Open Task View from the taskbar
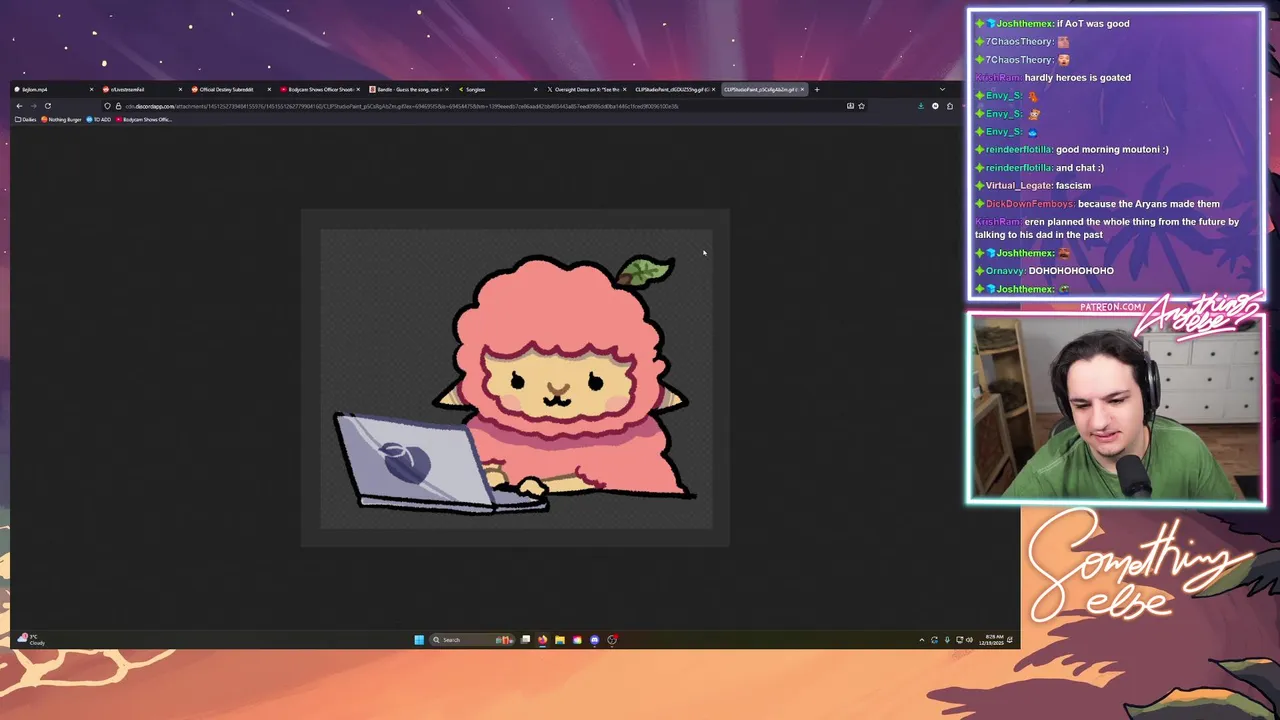 click(525, 640)
